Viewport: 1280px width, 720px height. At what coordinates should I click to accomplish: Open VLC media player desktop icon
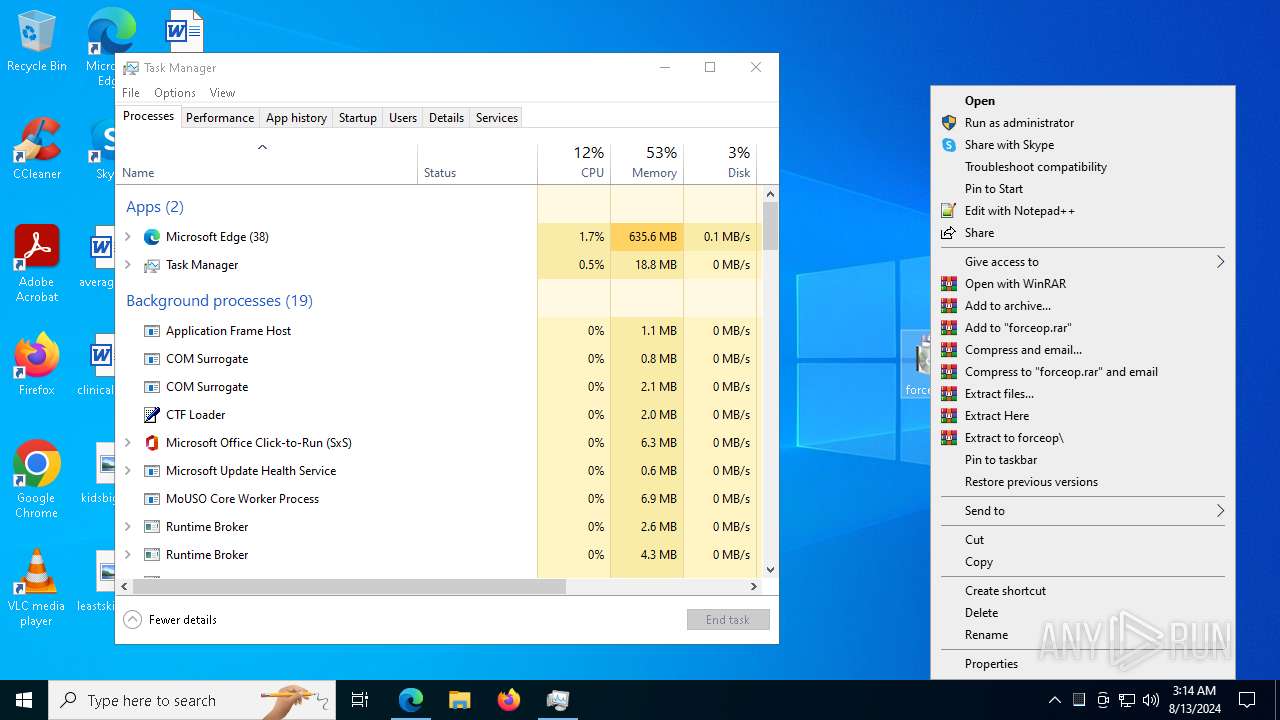pos(36,587)
